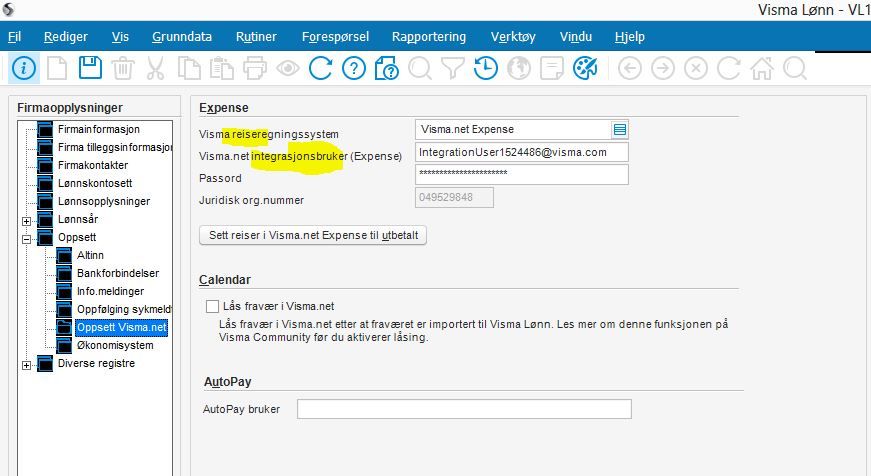Save with the floppy disk icon

90,68
